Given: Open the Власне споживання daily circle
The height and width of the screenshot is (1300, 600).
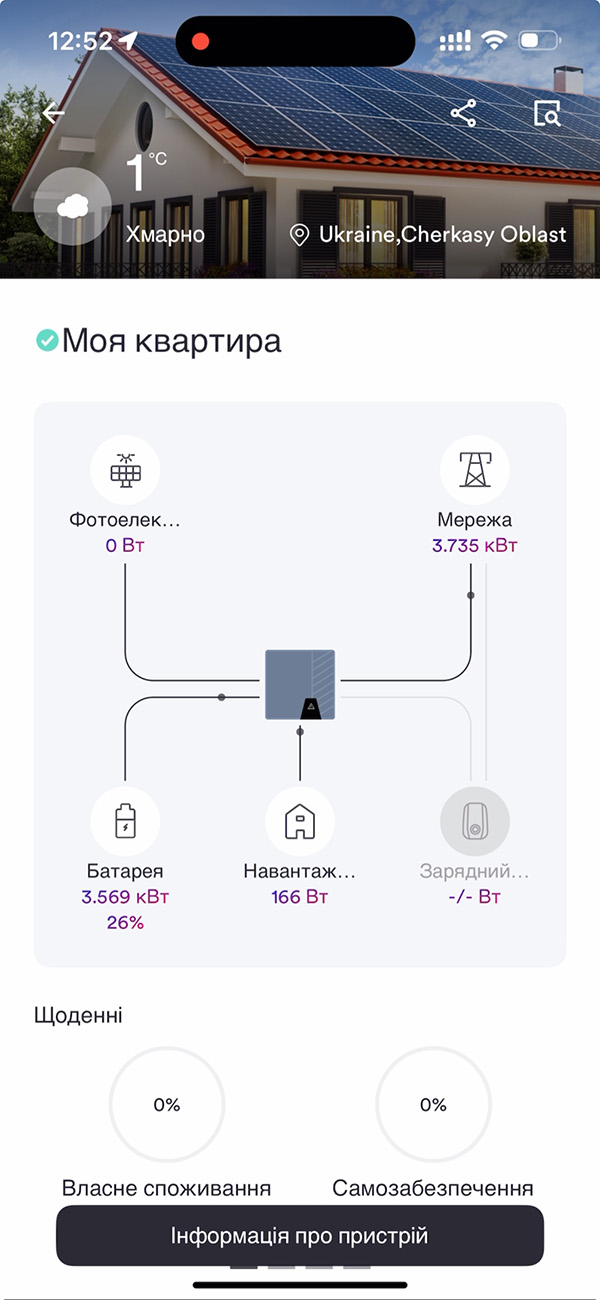Looking at the screenshot, I should [166, 1104].
